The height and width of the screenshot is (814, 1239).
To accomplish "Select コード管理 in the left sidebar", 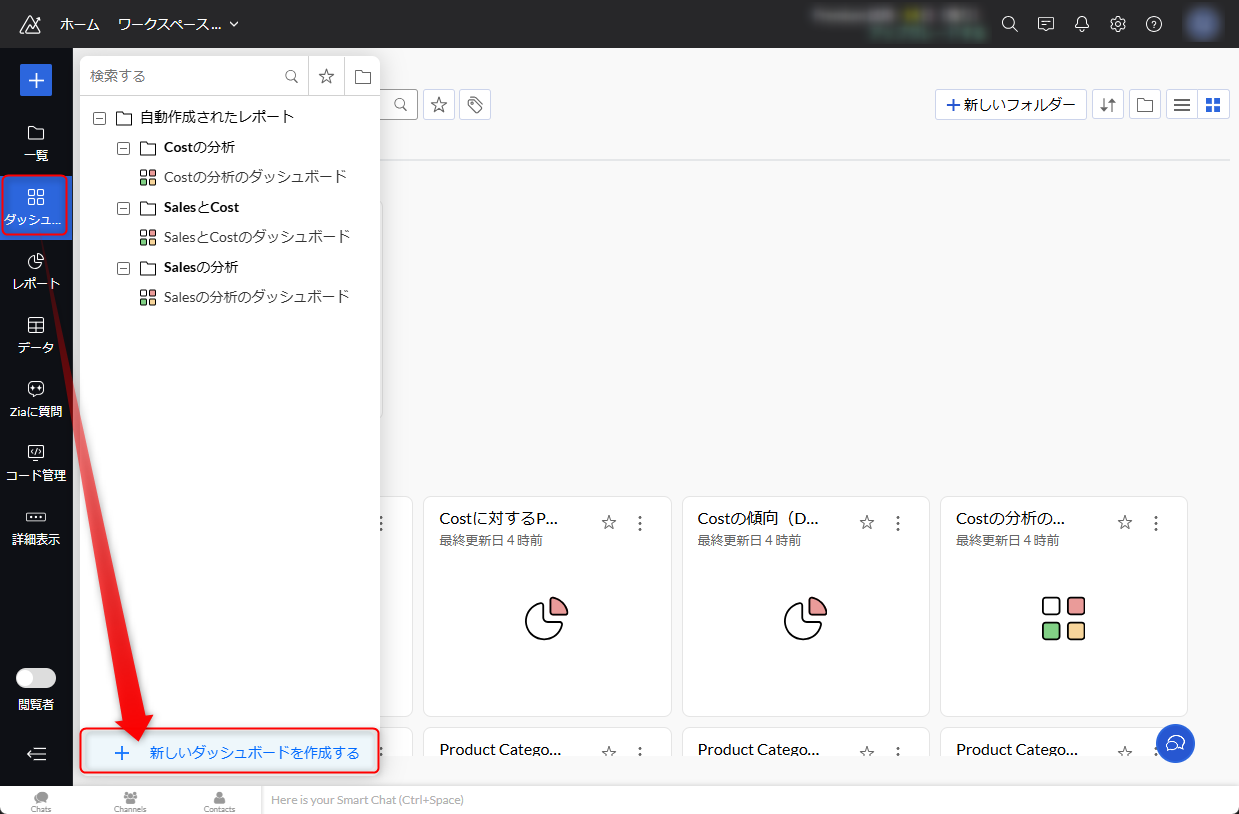I will pos(36,462).
